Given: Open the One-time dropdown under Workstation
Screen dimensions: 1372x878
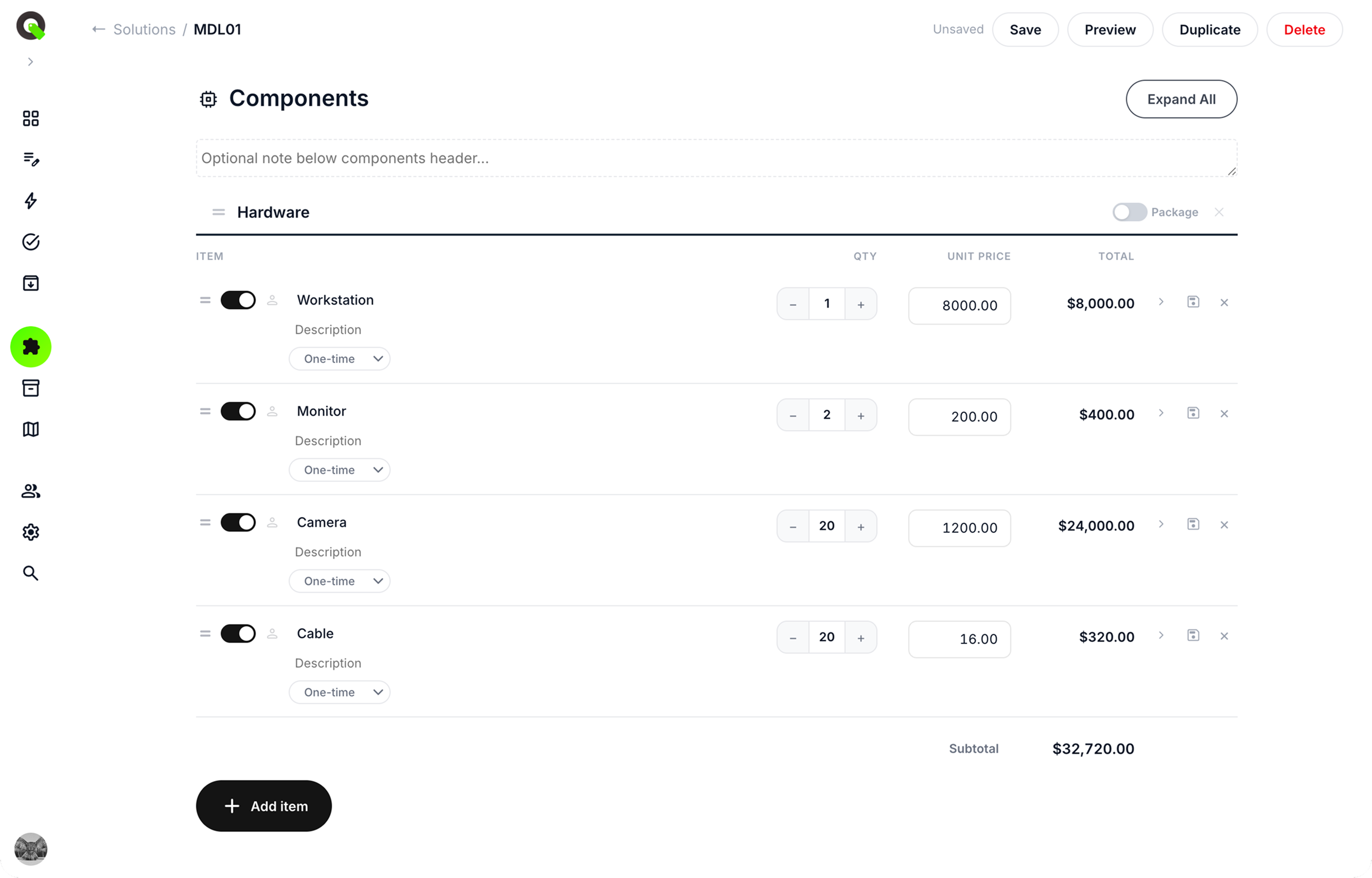Looking at the screenshot, I should pyautogui.click(x=340, y=358).
